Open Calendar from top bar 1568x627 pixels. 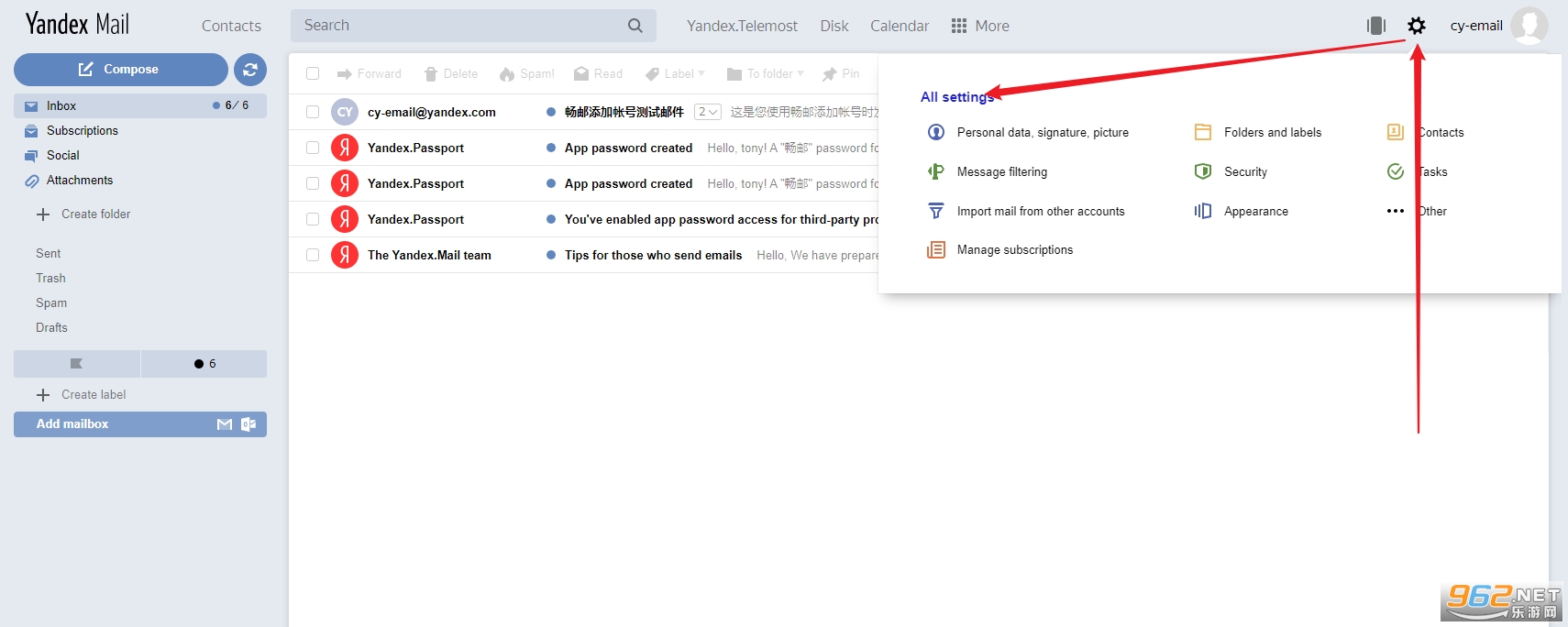click(x=900, y=26)
